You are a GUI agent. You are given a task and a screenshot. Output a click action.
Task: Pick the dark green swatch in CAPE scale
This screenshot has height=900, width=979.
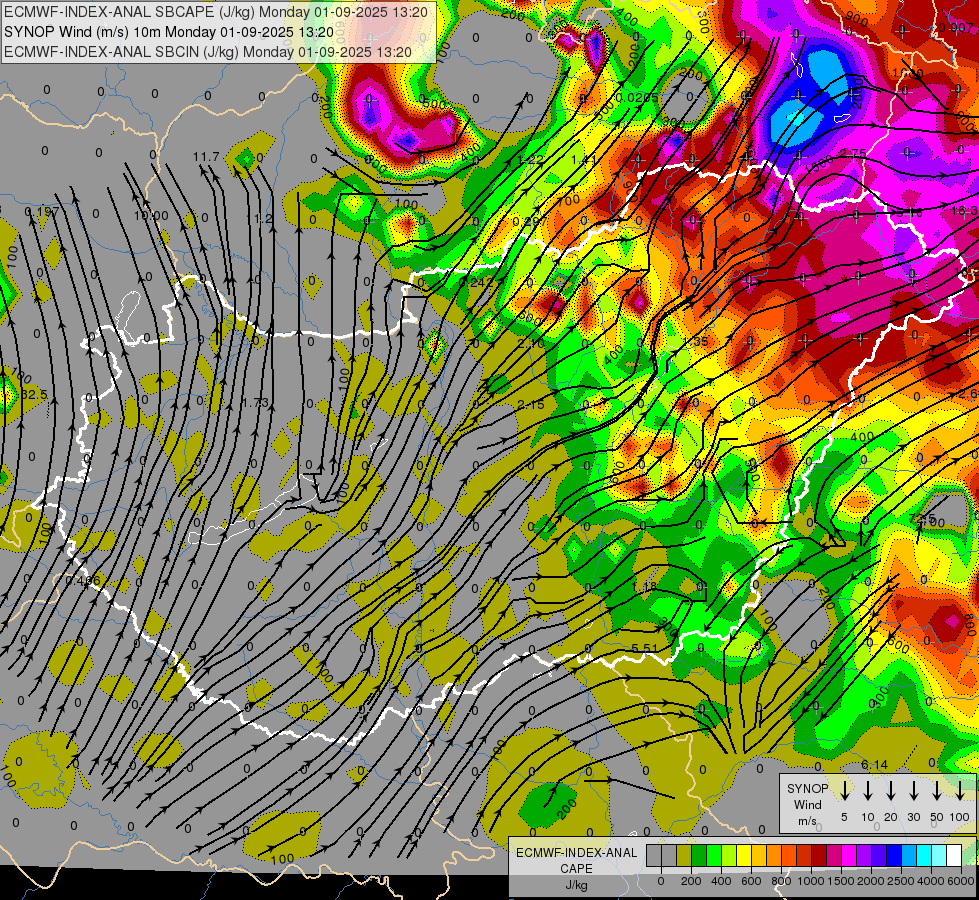coord(699,855)
